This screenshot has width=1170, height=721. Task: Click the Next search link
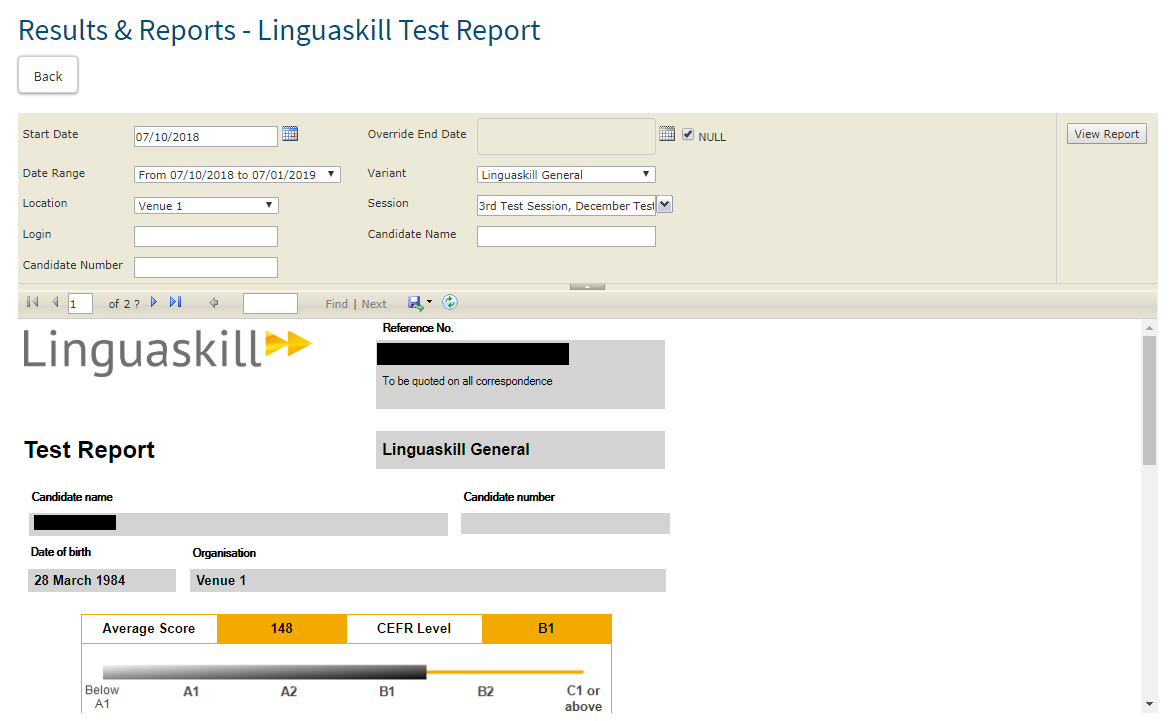(374, 304)
